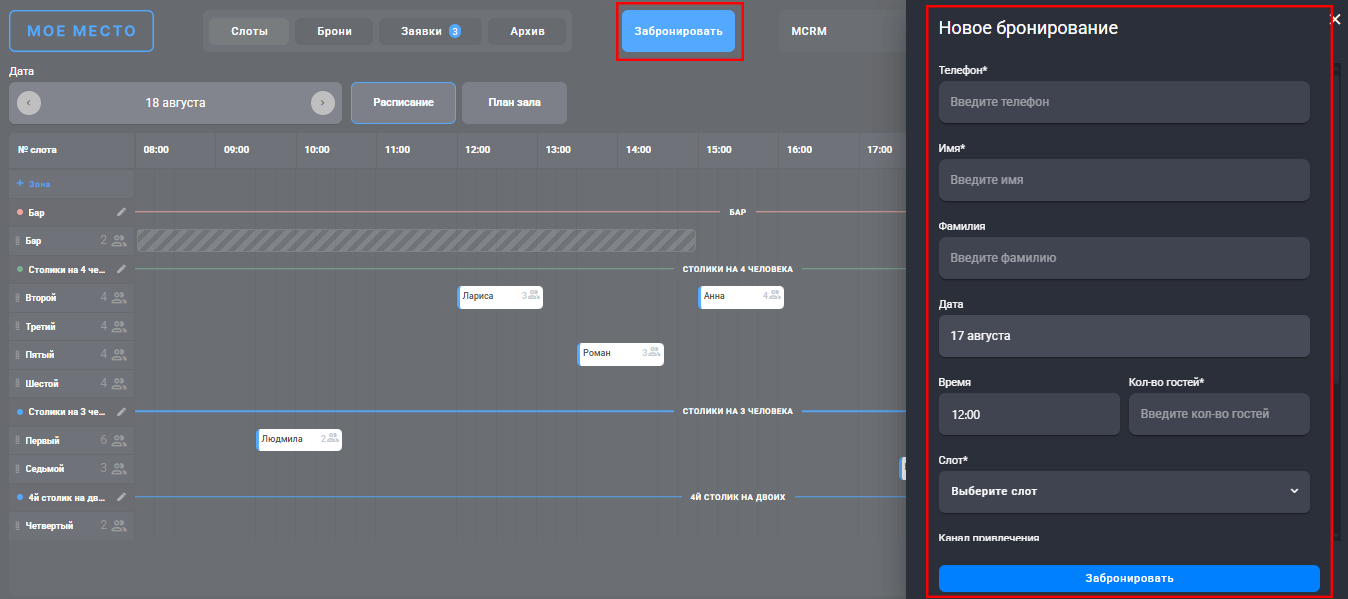Add a new zone via Зона link
Viewport: 1348px width, 599px height.
[x=33, y=184]
